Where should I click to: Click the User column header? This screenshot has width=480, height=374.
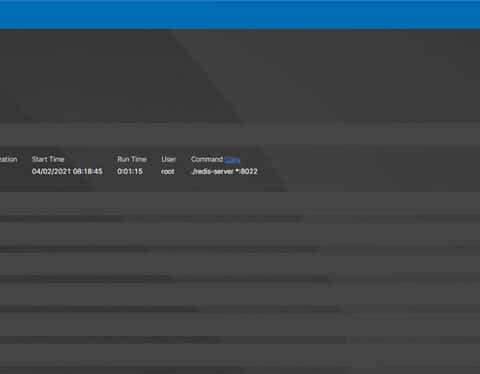click(169, 159)
